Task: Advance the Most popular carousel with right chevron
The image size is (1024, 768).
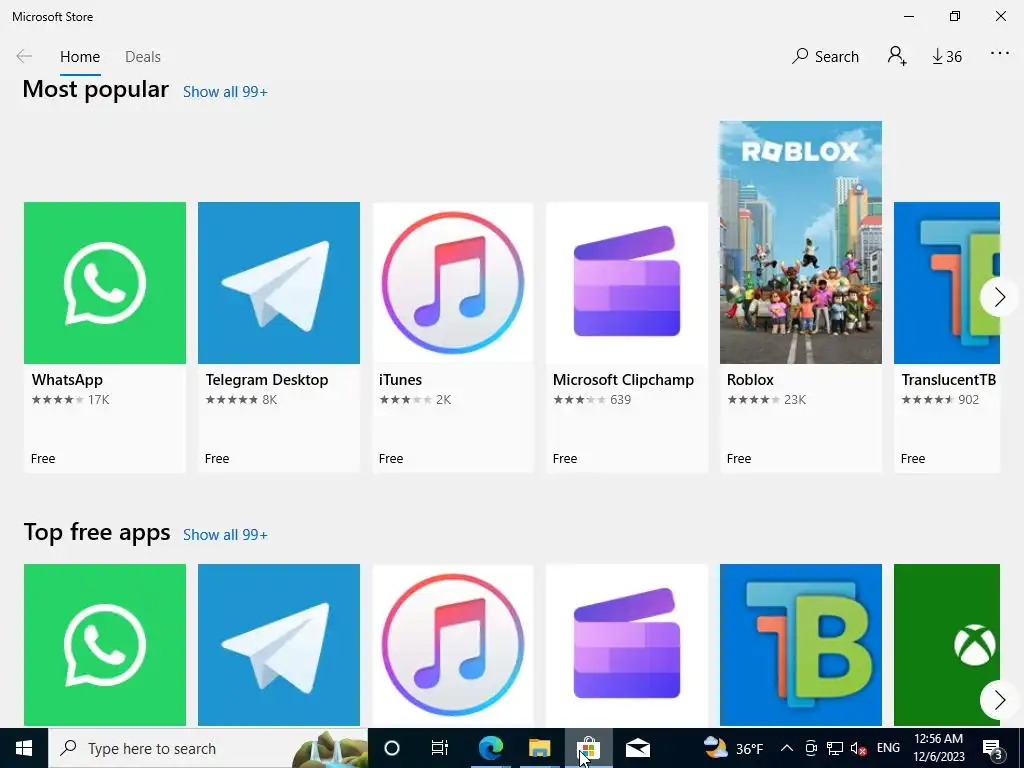Action: (x=999, y=297)
